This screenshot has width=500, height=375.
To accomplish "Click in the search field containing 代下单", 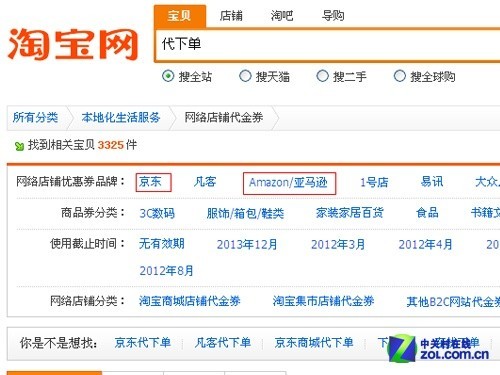I will (328, 45).
